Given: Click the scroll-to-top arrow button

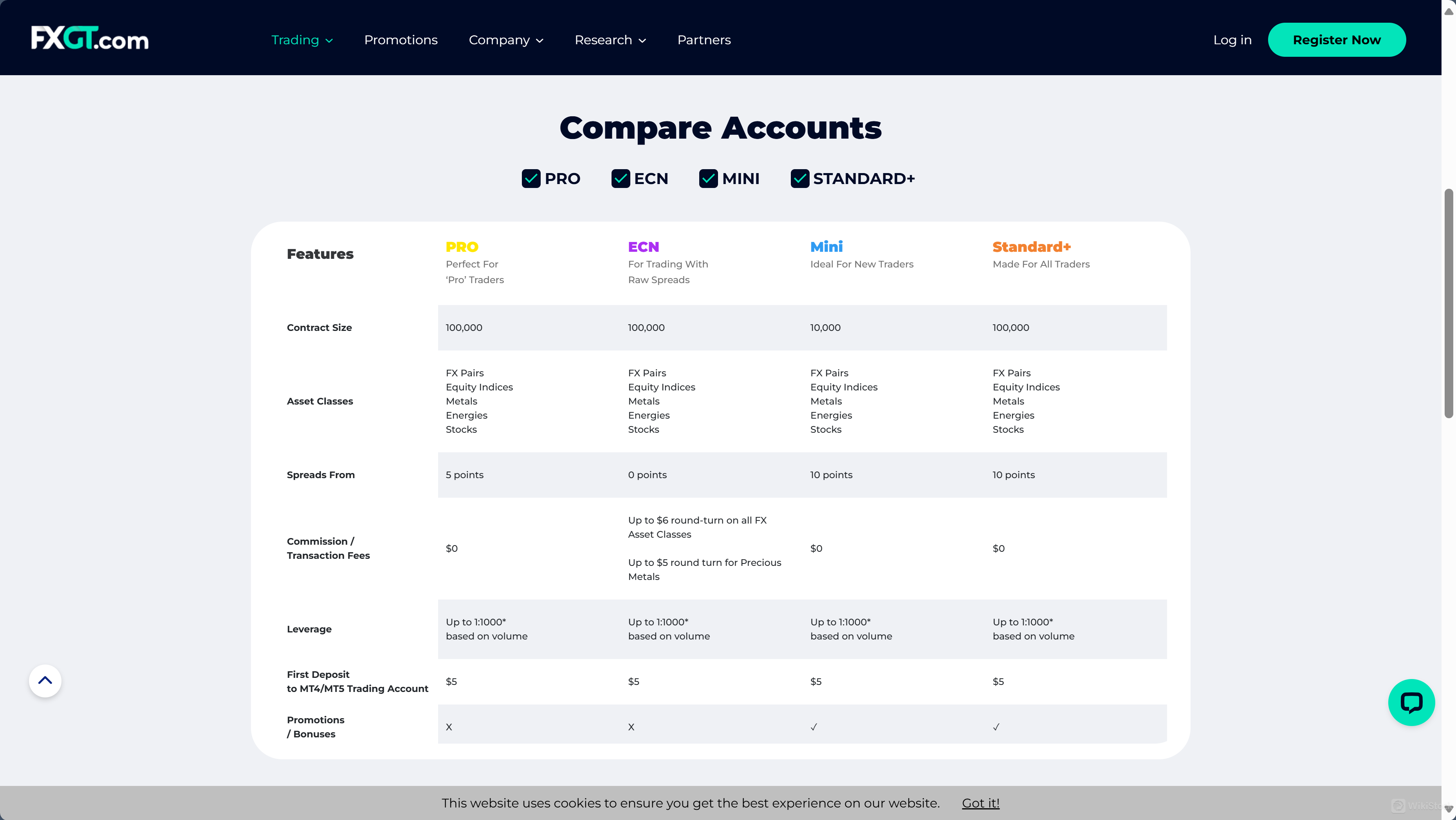Looking at the screenshot, I should pyautogui.click(x=45, y=680).
